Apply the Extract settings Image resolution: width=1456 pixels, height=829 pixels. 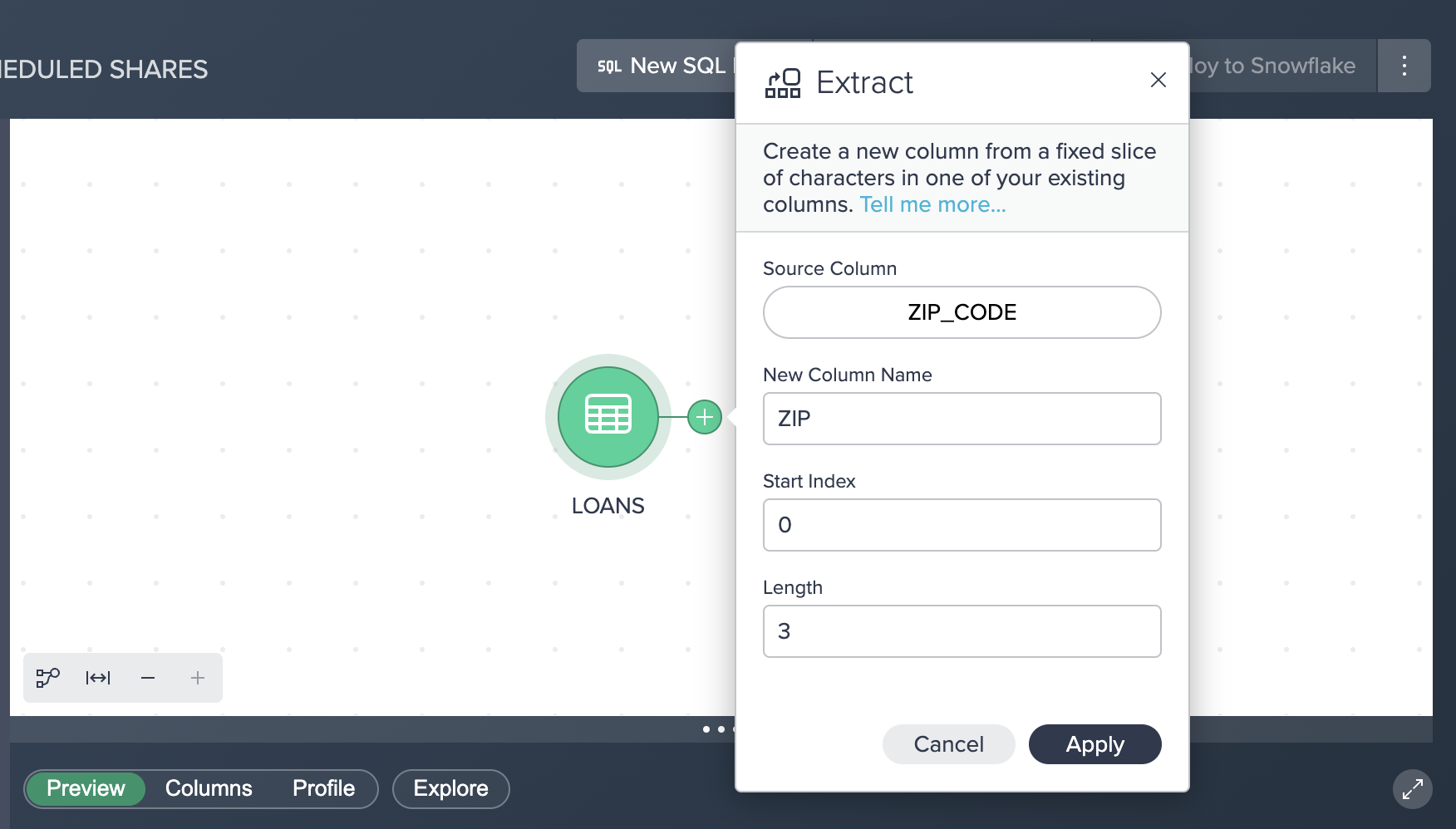(1094, 744)
